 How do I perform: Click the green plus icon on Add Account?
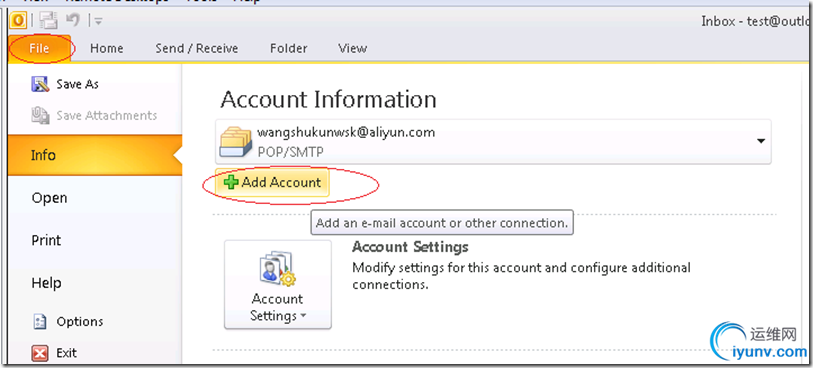231,182
